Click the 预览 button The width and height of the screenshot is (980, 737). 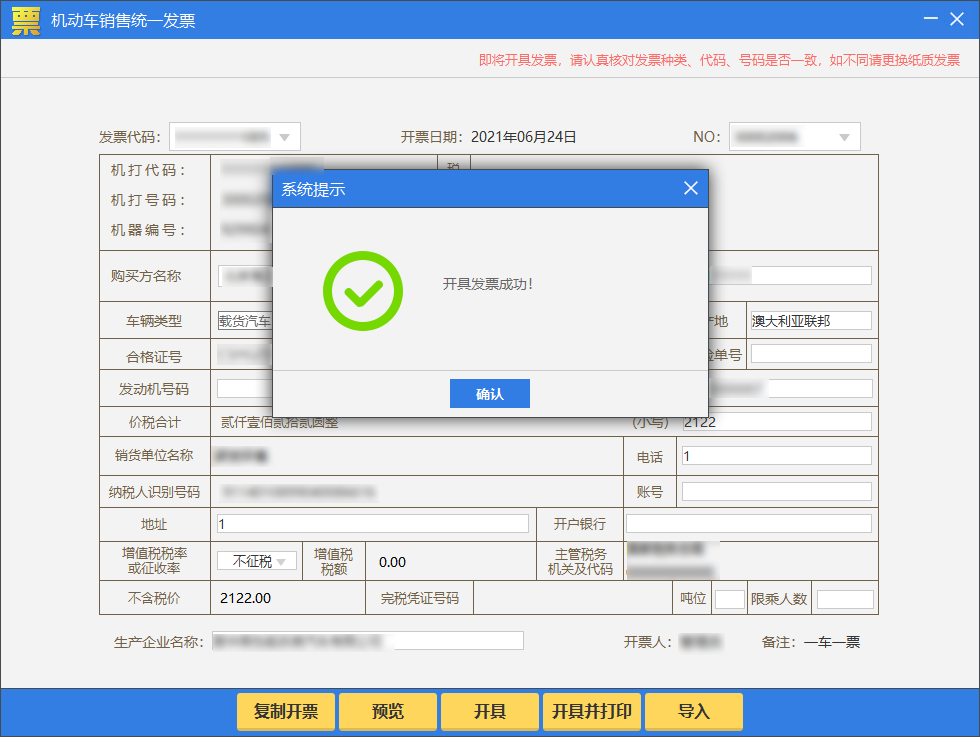click(388, 712)
